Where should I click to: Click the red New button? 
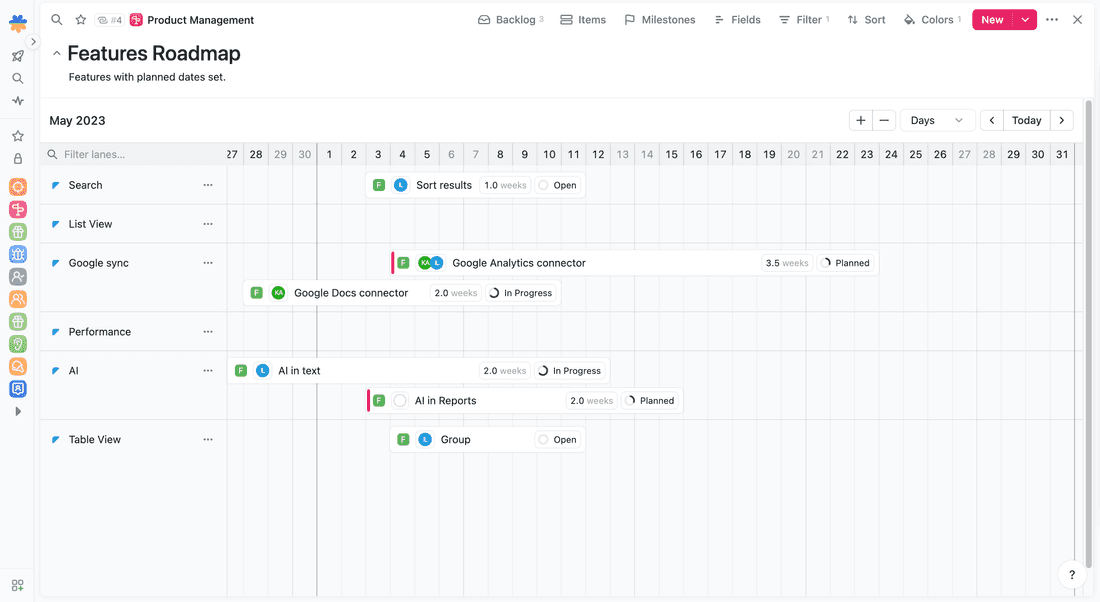click(991, 19)
